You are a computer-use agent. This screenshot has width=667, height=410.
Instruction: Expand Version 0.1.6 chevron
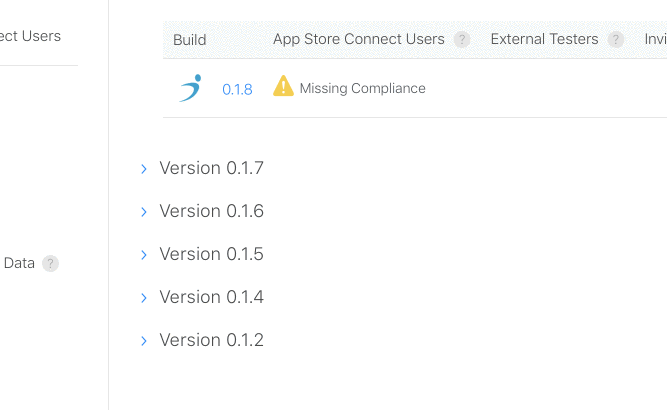click(144, 212)
